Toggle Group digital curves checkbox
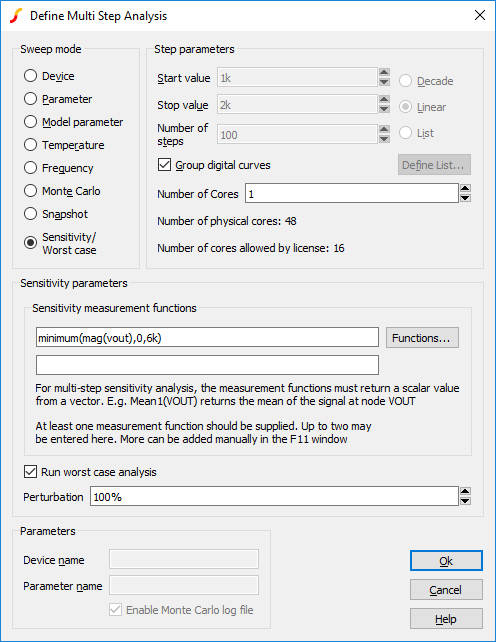The height and width of the screenshot is (642, 496). point(214,165)
